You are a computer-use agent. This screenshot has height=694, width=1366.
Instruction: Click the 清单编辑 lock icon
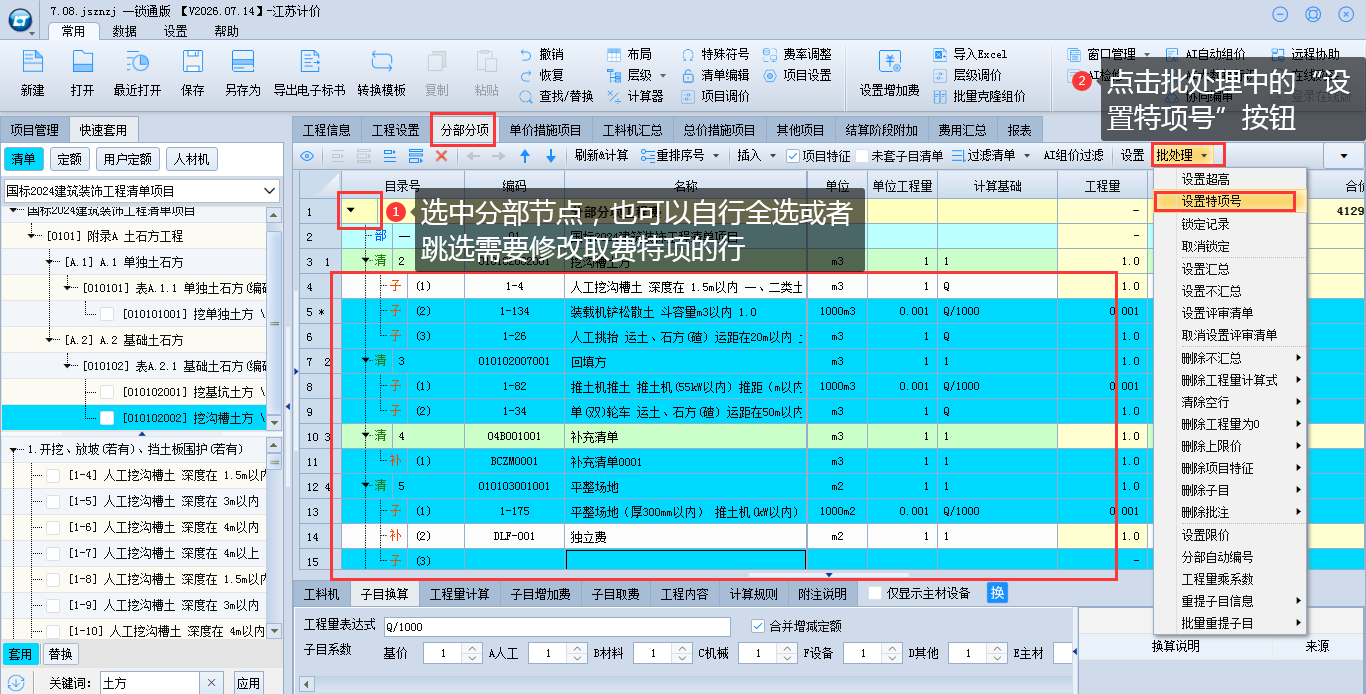click(x=688, y=75)
